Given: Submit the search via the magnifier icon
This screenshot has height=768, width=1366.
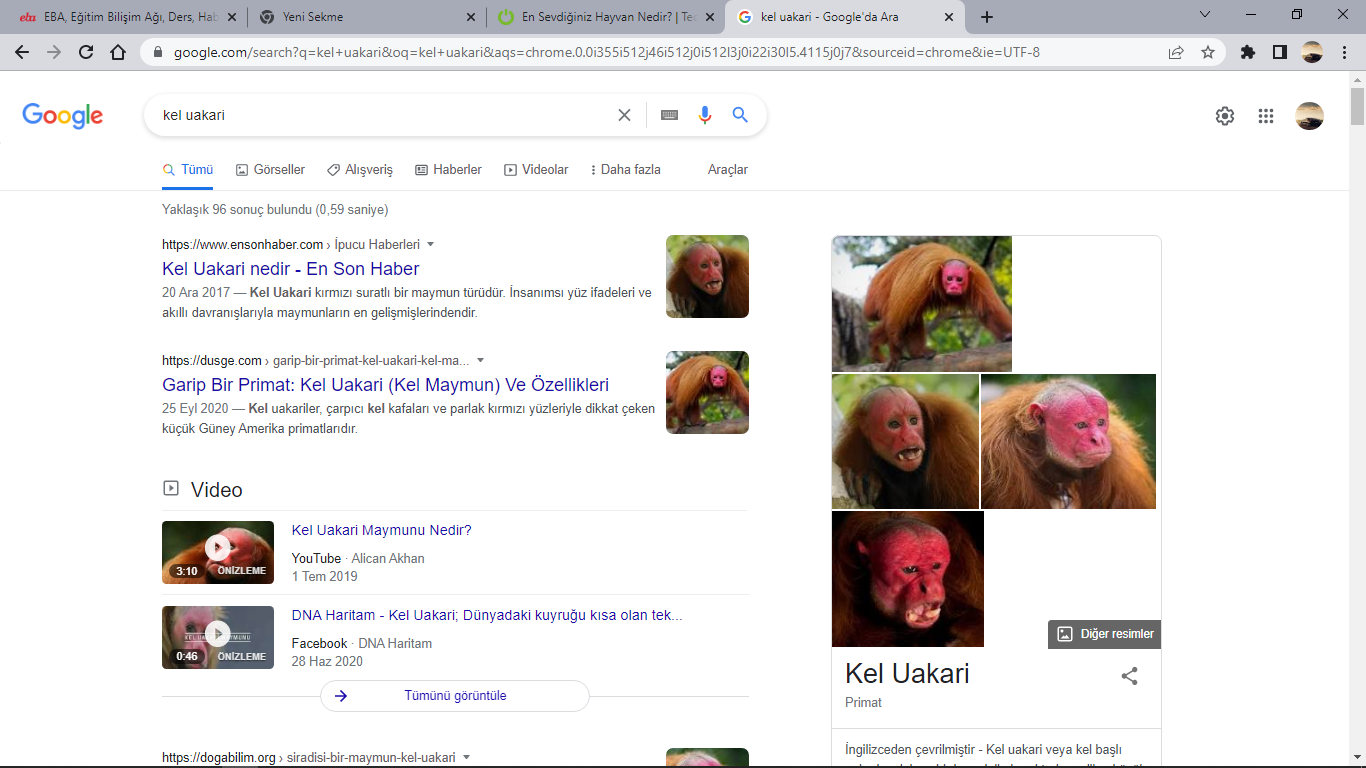Looking at the screenshot, I should (x=739, y=114).
